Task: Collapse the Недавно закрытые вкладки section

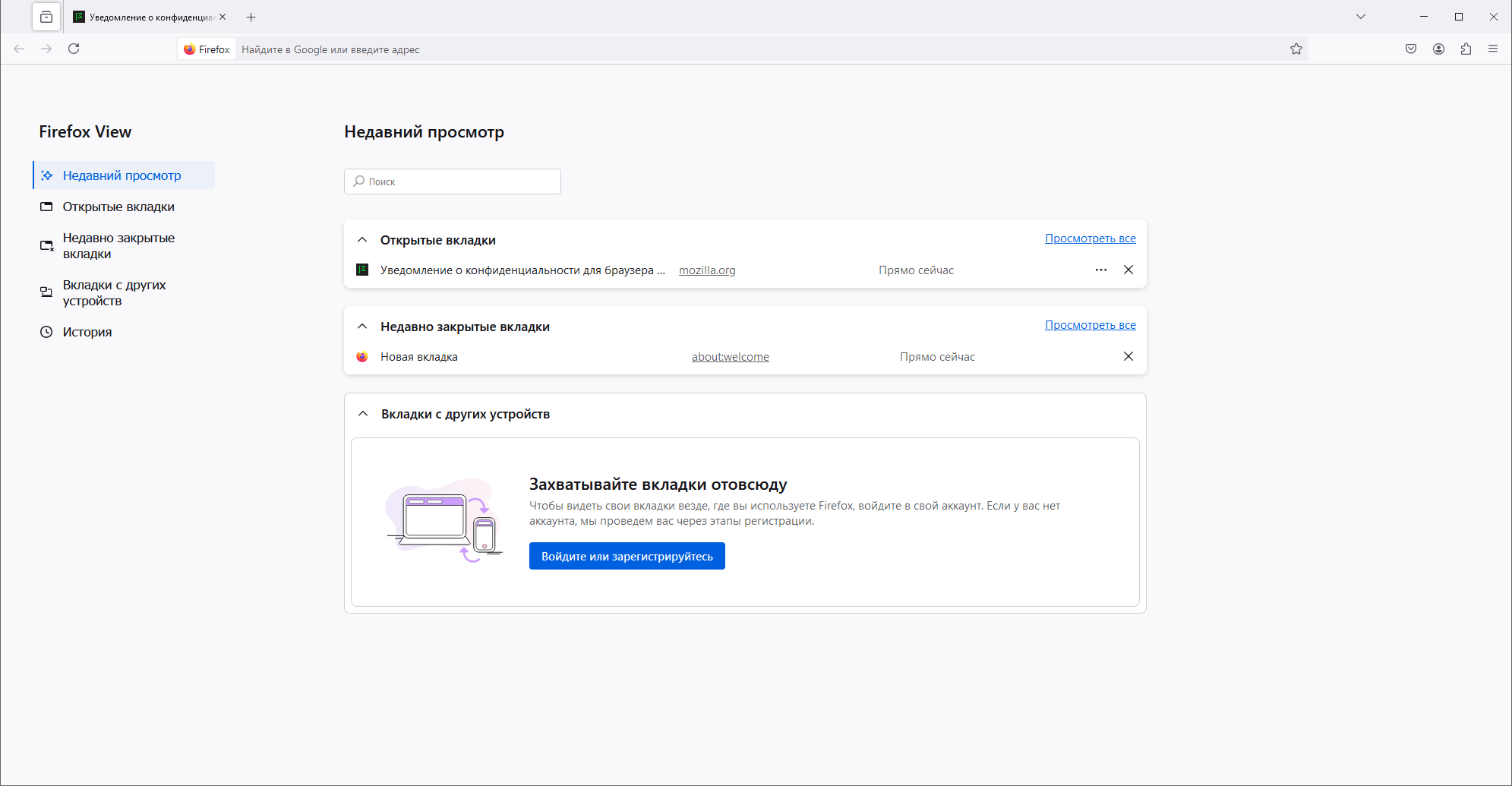Action: (x=362, y=327)
